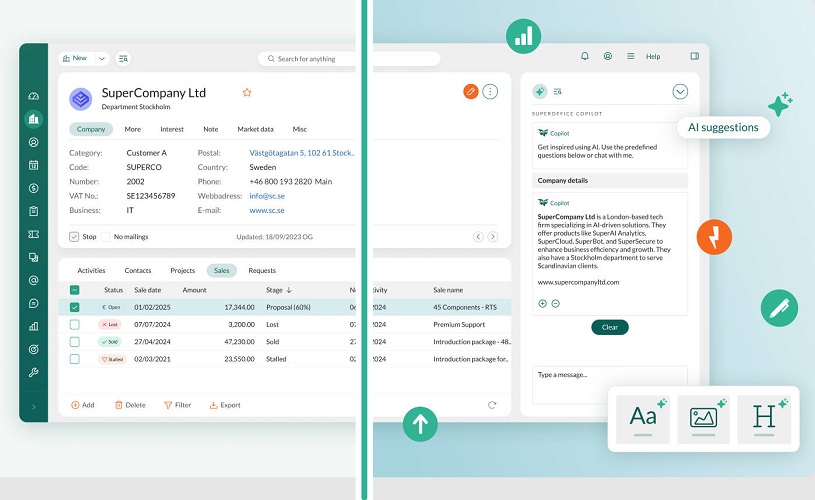Check the 27/04/2024 Sold sale row checkbox
The height and width of the screenshot is (500, 815).
74,341
